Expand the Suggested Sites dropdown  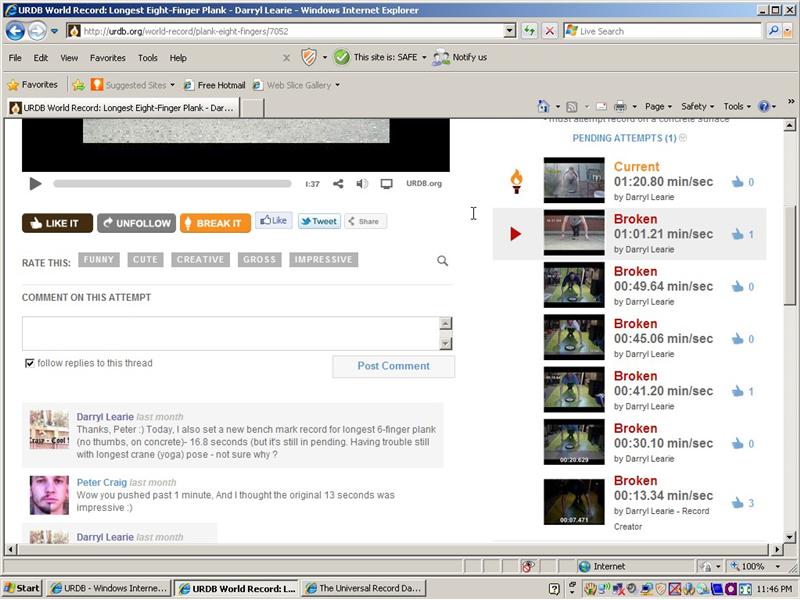[172, 85]
